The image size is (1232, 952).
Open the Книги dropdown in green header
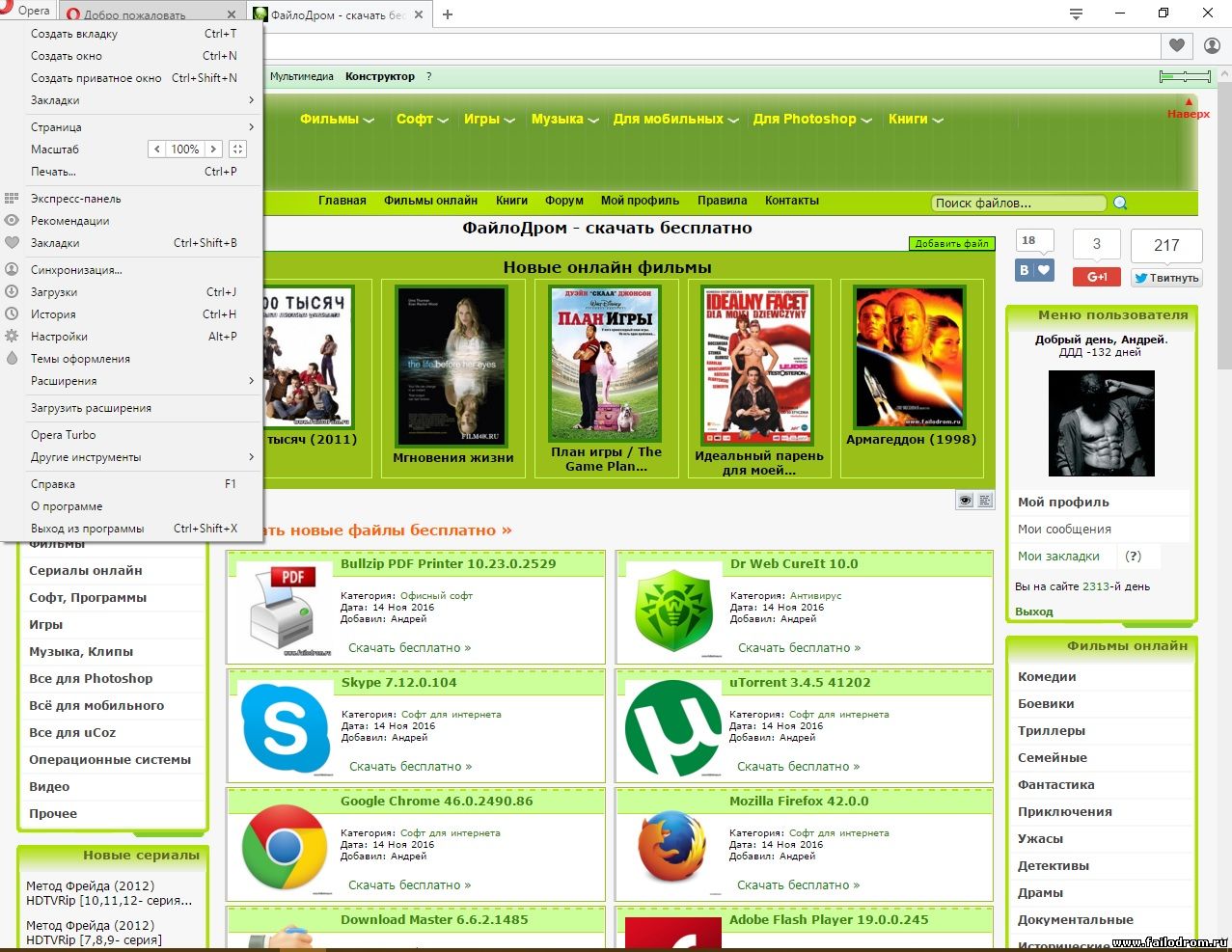[916, 119]
